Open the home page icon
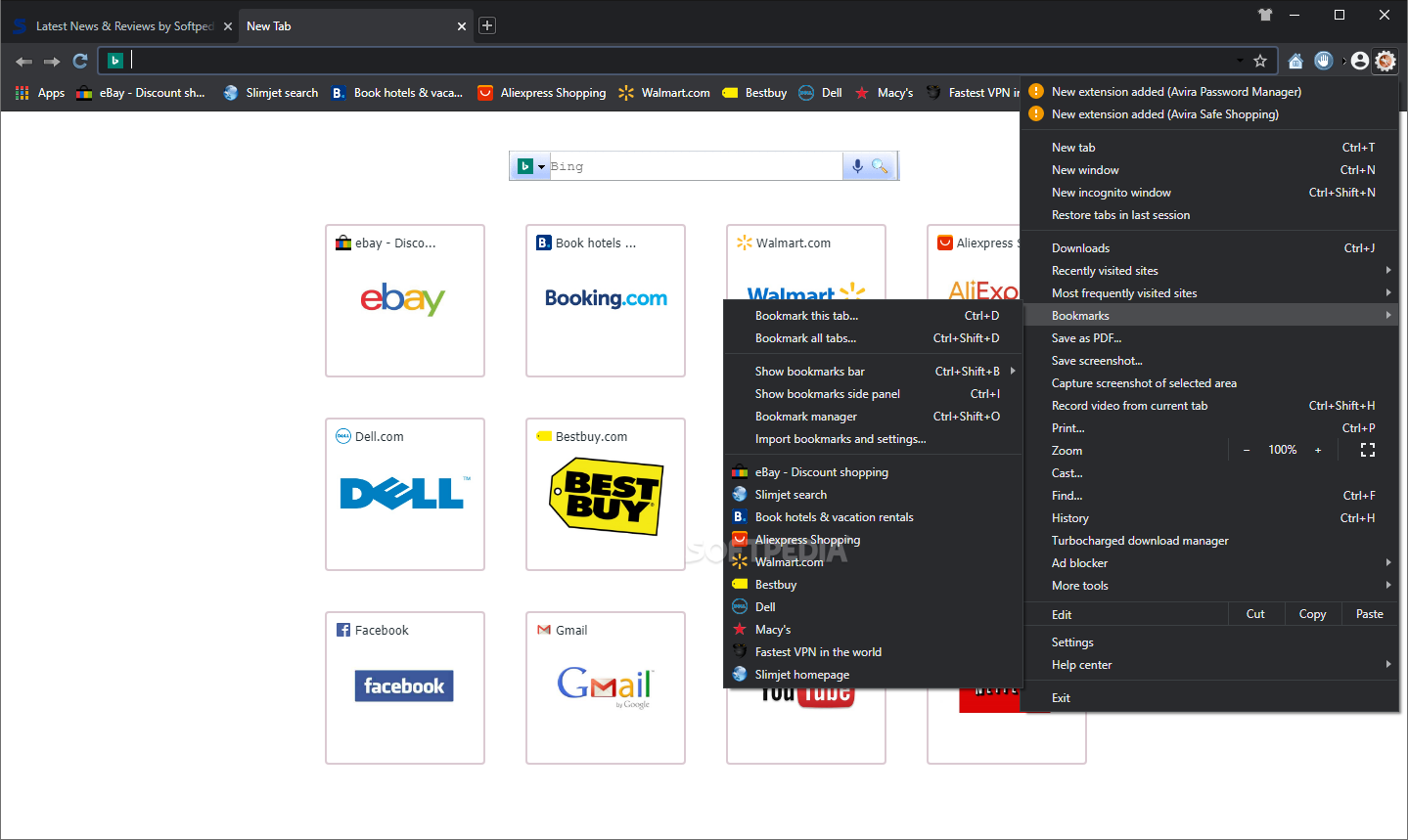The image size is (1408, 840). [1295, 61]
